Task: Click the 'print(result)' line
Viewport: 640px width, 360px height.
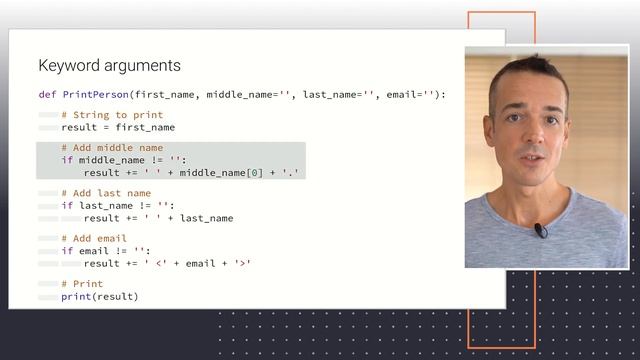Action: point(100,297)
